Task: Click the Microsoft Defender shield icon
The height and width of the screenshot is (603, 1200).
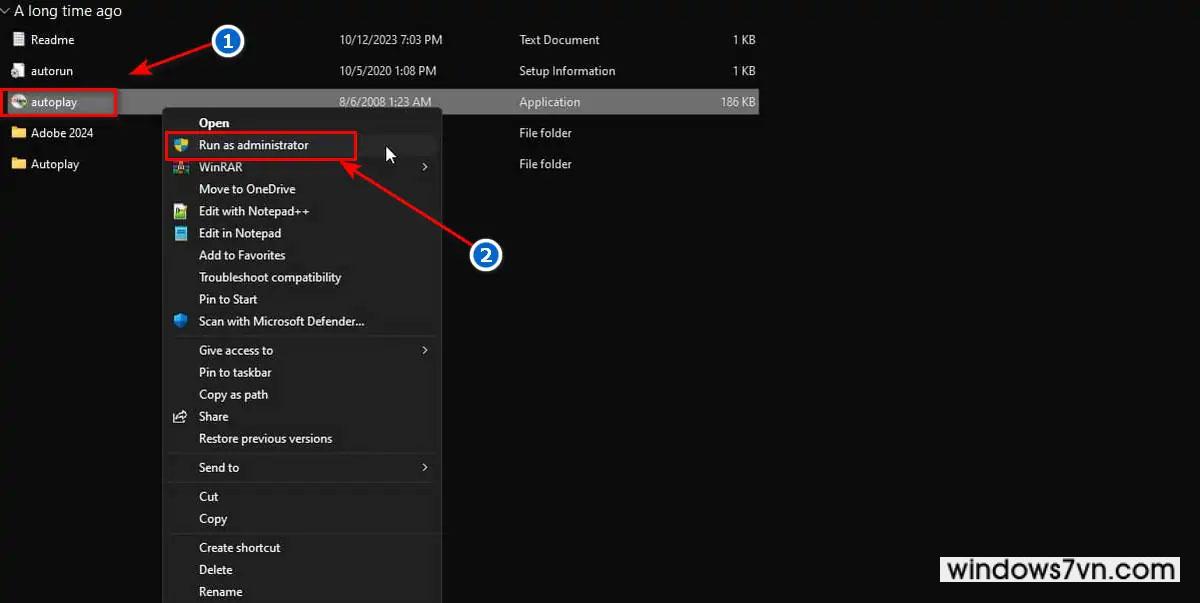Action: pyautogui.click(x=181, y=321)
